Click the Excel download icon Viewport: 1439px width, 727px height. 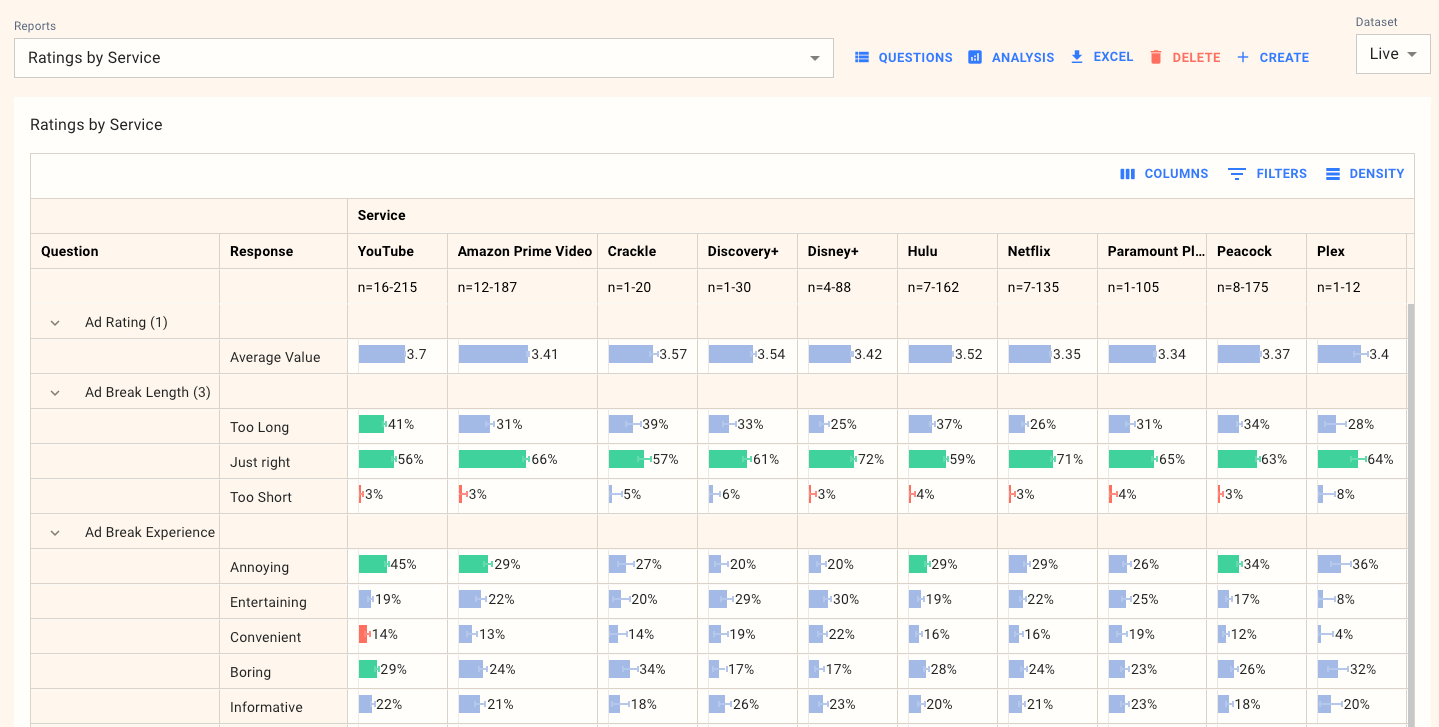(1075, 57)
